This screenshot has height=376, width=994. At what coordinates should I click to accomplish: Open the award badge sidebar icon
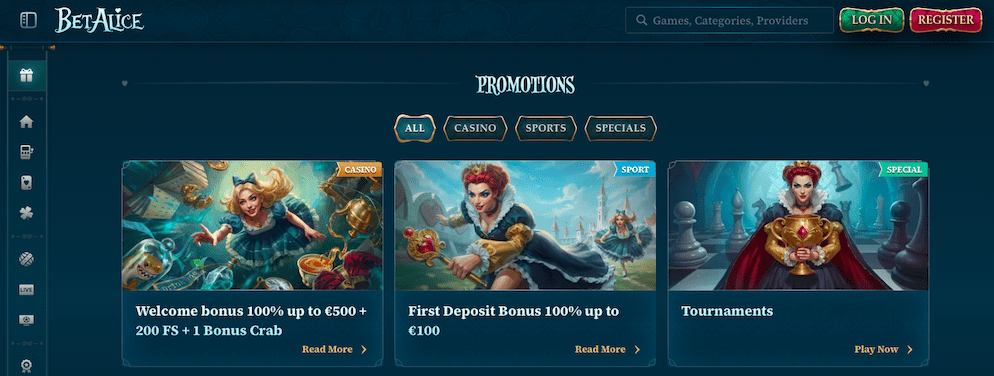[27, 366]
